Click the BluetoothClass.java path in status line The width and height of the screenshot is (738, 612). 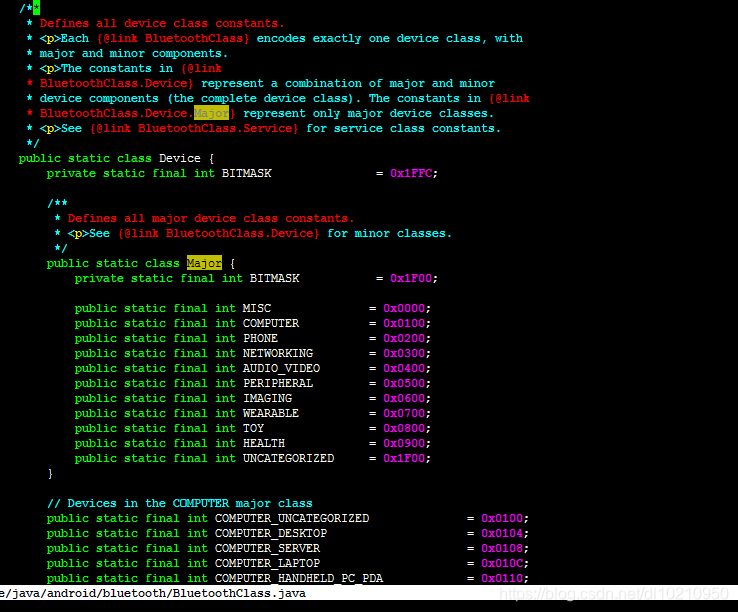point(152,593)
